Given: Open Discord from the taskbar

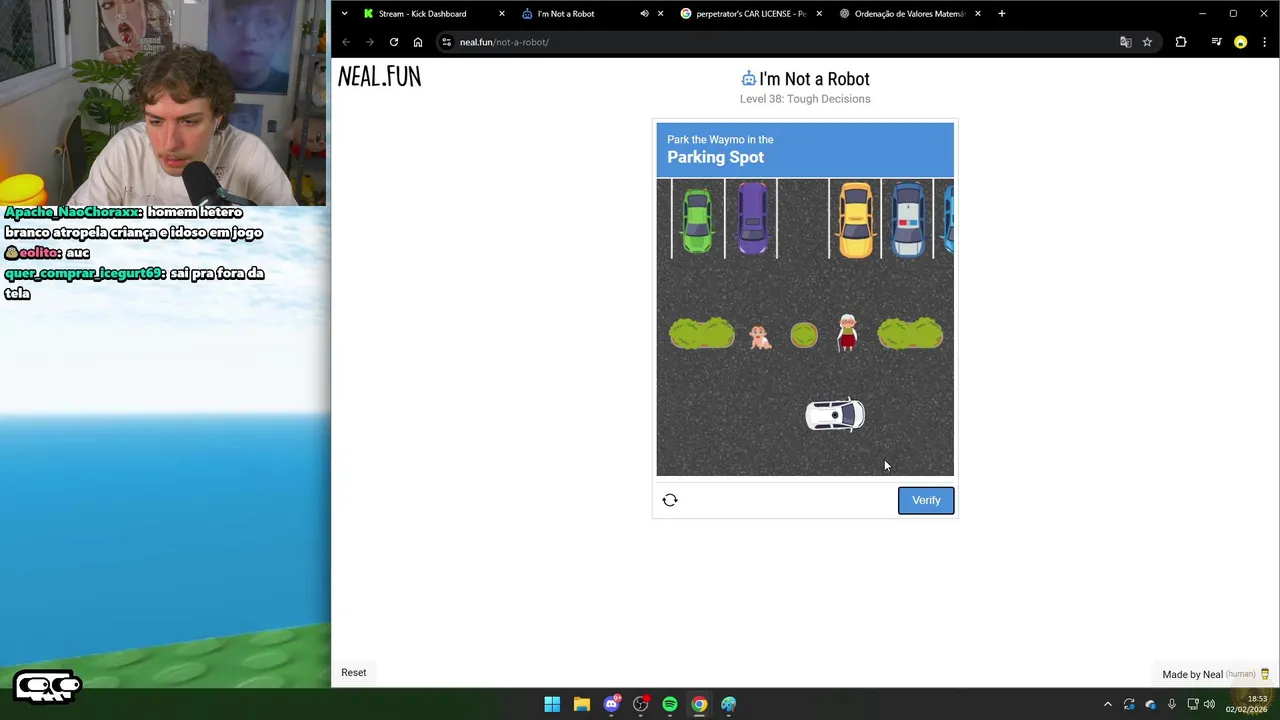Looking at the screenshot, I should click(x=611, y=704).
